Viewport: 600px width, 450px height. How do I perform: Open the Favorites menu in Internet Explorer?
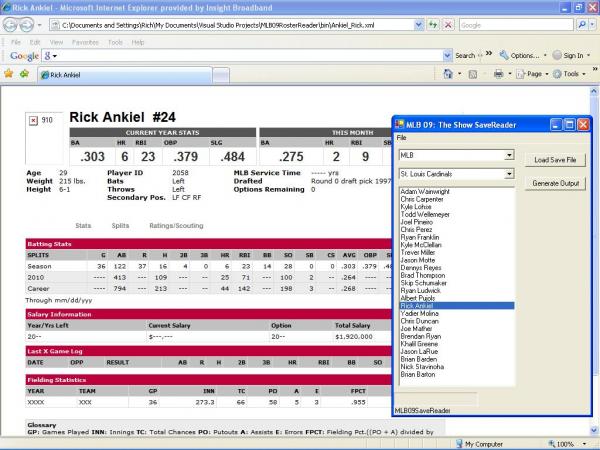click(85, 42)
